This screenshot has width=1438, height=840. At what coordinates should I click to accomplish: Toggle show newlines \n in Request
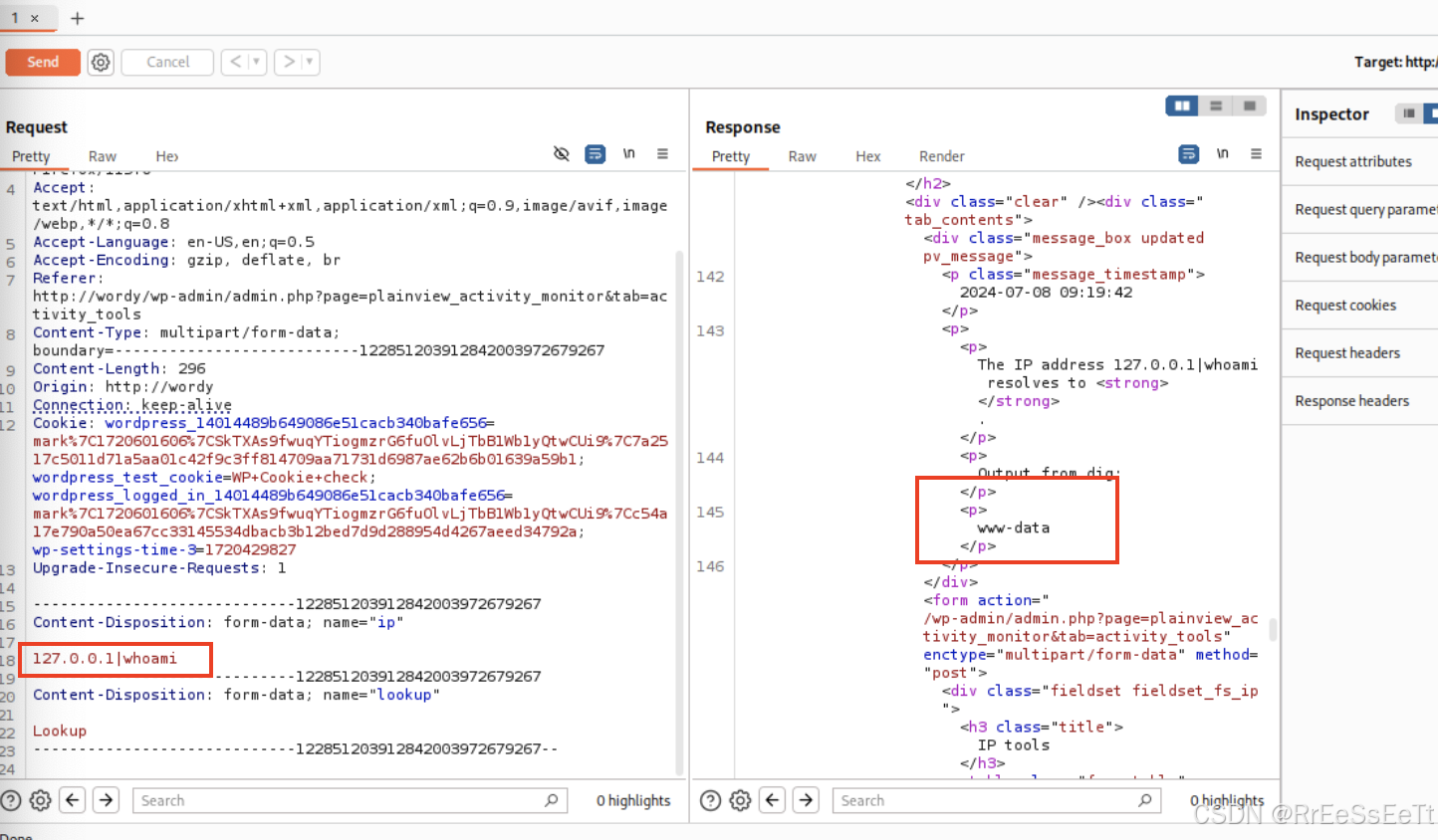[x=629, y=153]
